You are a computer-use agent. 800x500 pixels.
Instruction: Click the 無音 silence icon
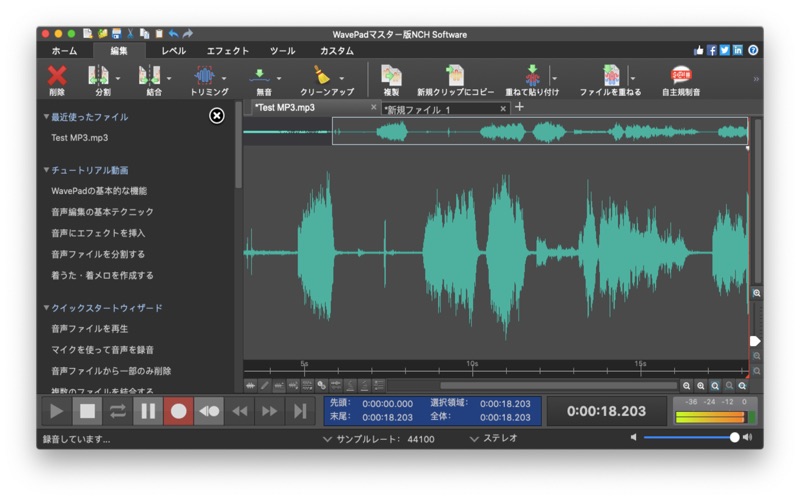260,76
